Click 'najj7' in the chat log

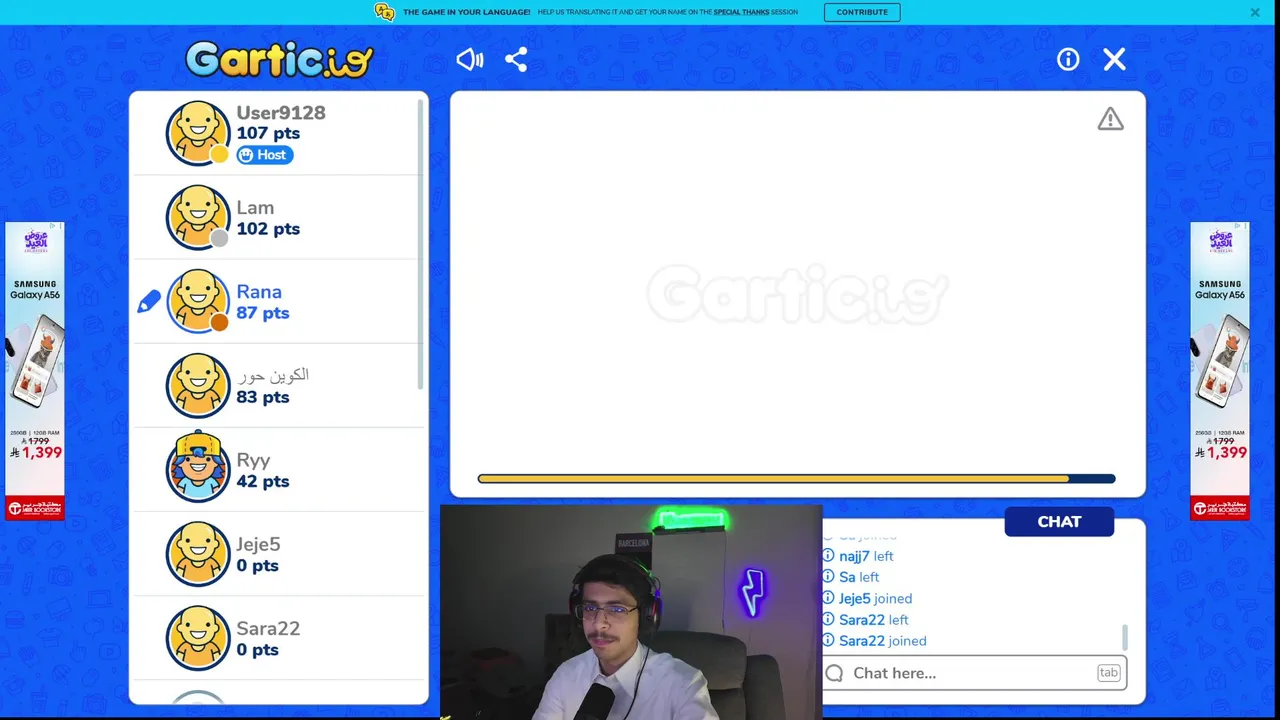pos(853,556)
